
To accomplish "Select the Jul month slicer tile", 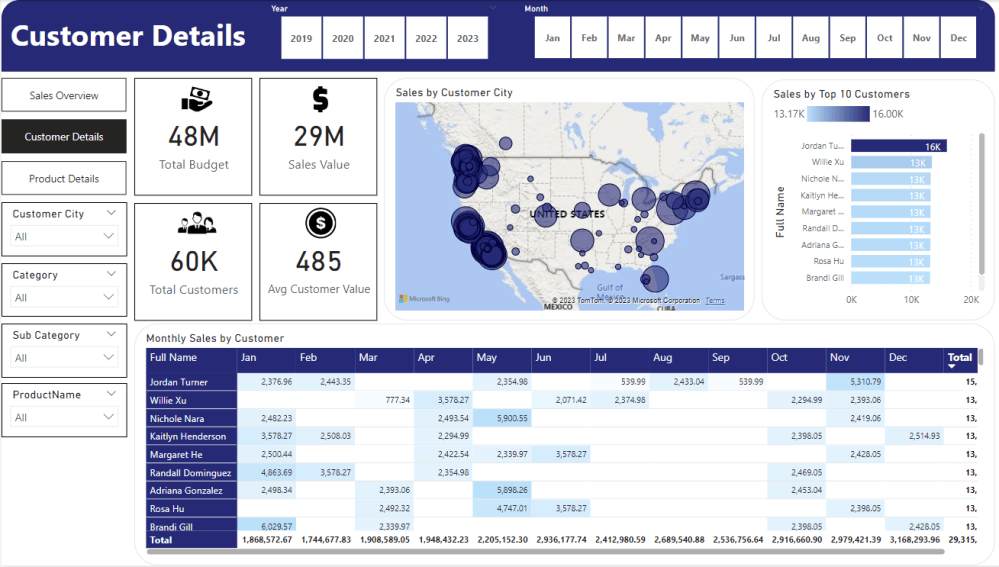I will pos(774,38).
